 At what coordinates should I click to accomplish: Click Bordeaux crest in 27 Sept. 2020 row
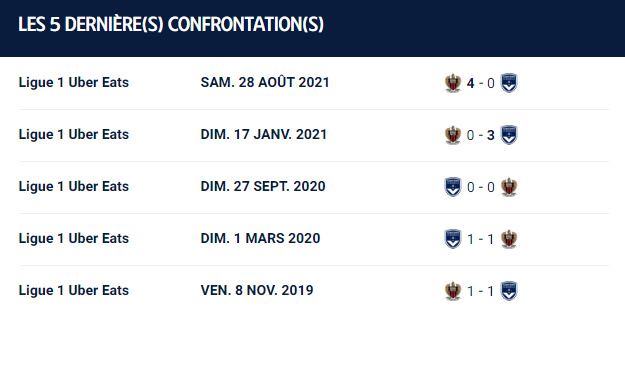pos(453,187)
